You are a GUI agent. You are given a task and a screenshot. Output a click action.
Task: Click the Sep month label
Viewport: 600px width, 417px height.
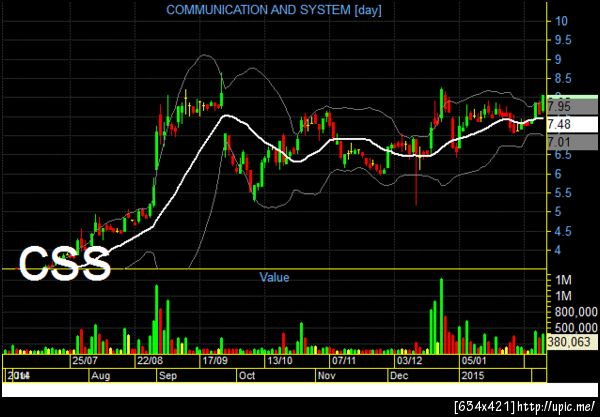tap(168, 376)
